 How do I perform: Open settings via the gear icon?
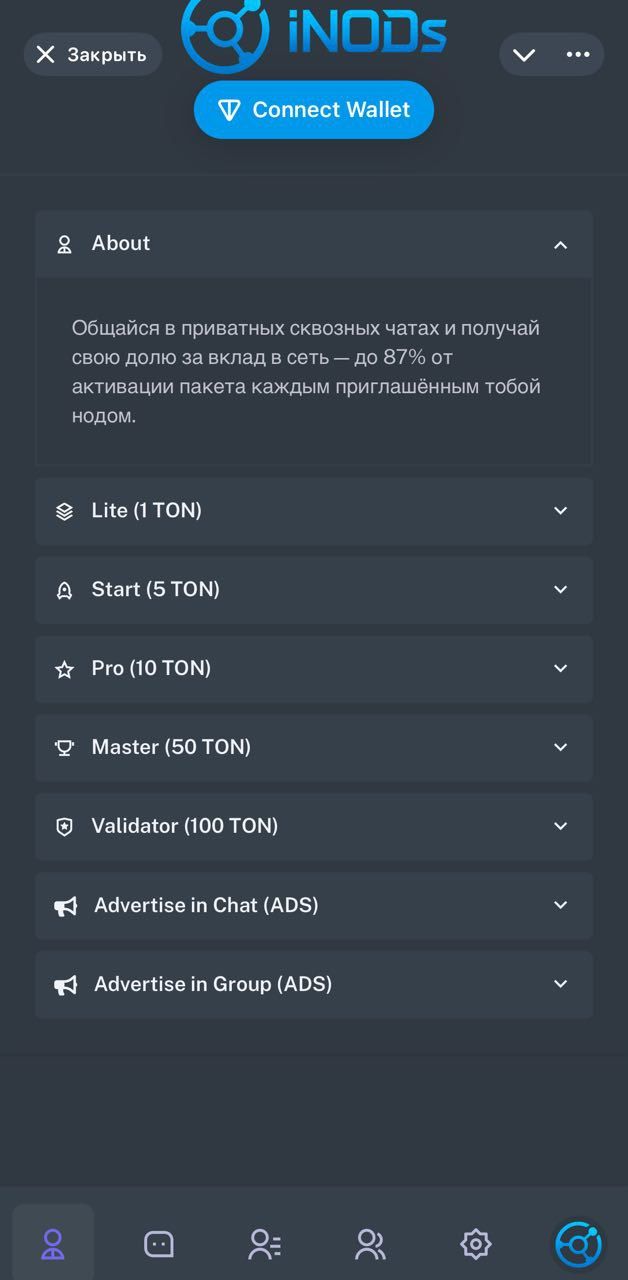point(475,1244)
